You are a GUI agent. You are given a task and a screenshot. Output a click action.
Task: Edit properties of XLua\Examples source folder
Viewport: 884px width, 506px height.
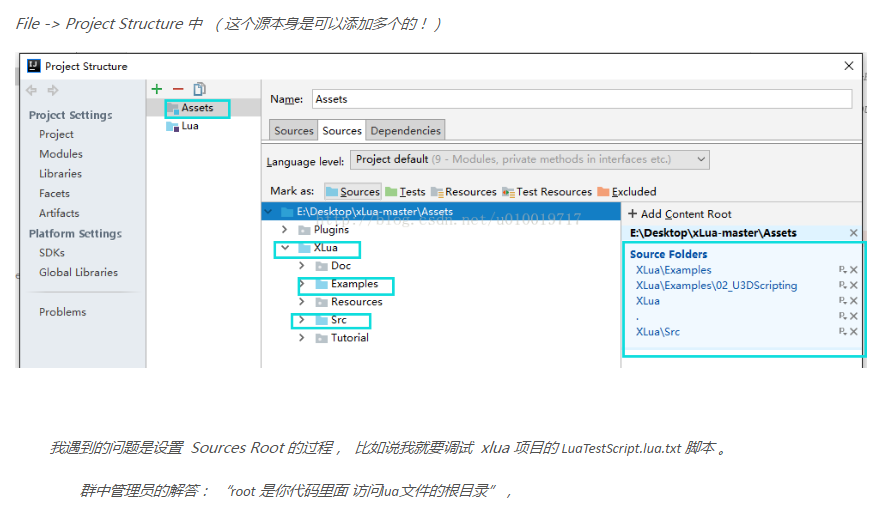tap(842, 270)
